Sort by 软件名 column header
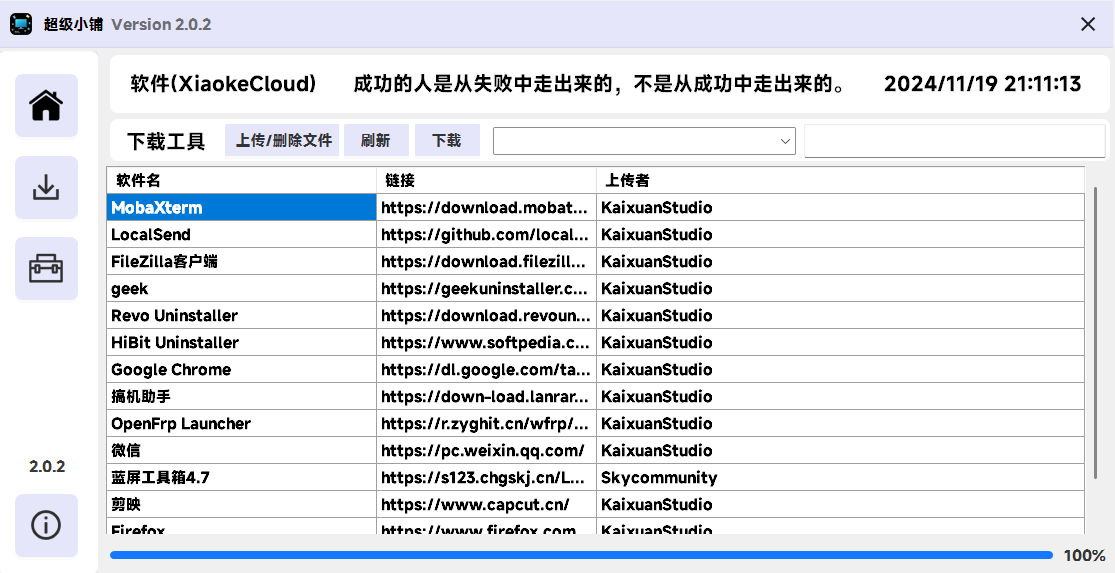 241,180
